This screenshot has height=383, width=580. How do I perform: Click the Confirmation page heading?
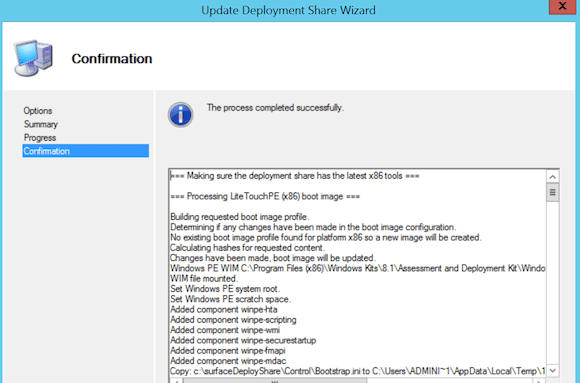(x=112, y=58)
